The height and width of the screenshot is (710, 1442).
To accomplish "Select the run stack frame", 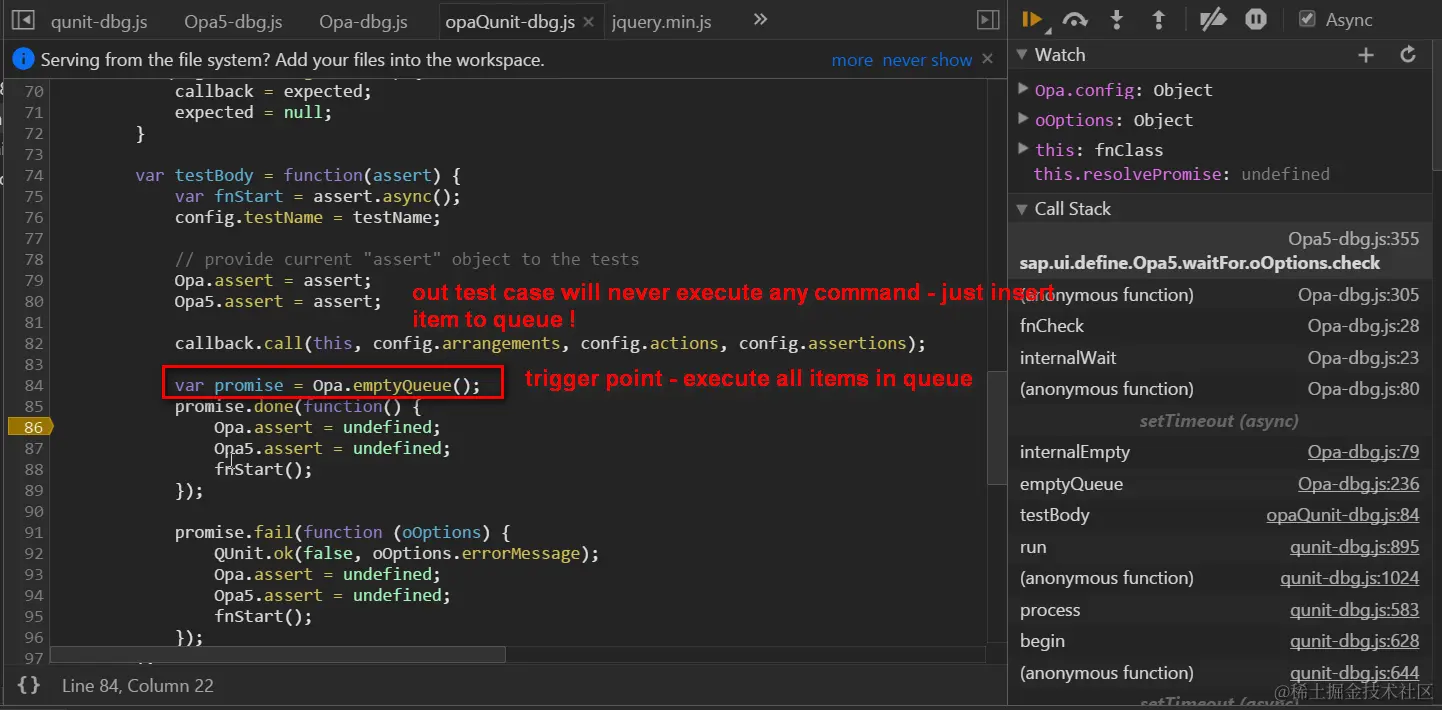I will click(x=1033, y=547).
